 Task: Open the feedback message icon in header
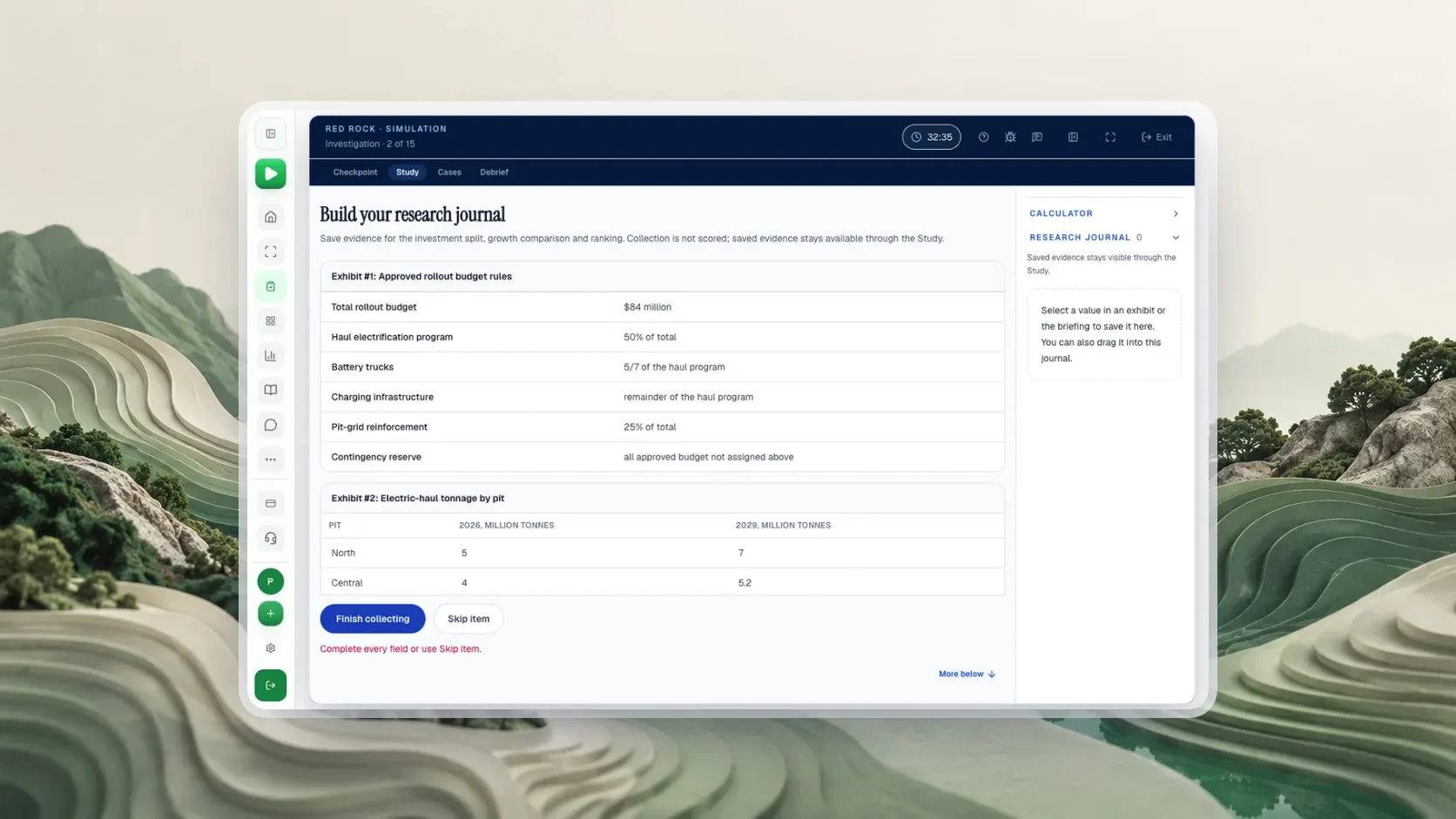tap(1037, 137)
